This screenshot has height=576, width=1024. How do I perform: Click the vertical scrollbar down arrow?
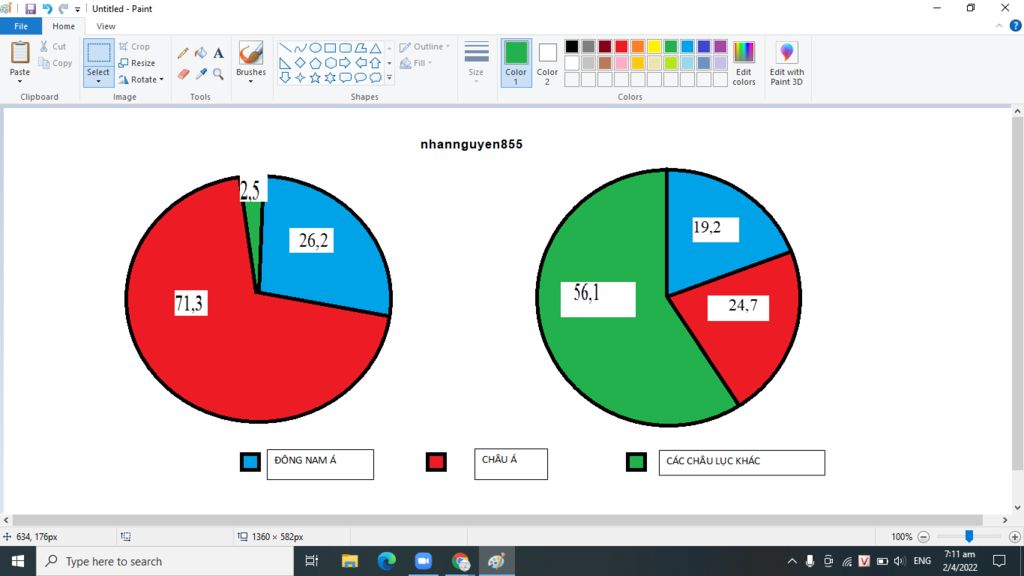[1017, 507]
